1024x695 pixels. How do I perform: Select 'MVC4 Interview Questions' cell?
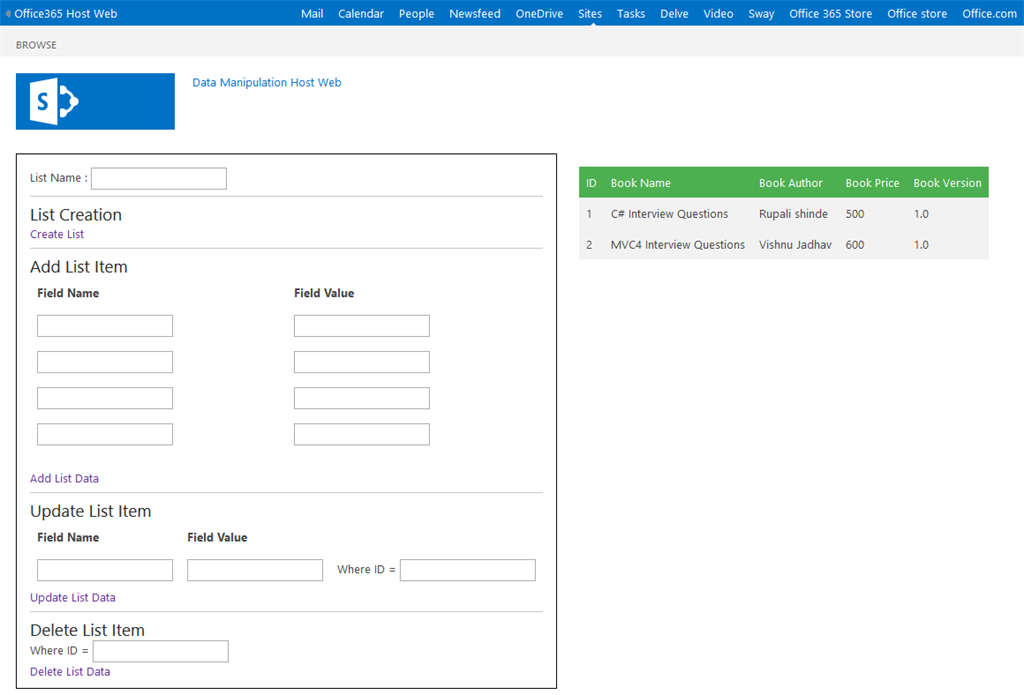tap(678, 244)
